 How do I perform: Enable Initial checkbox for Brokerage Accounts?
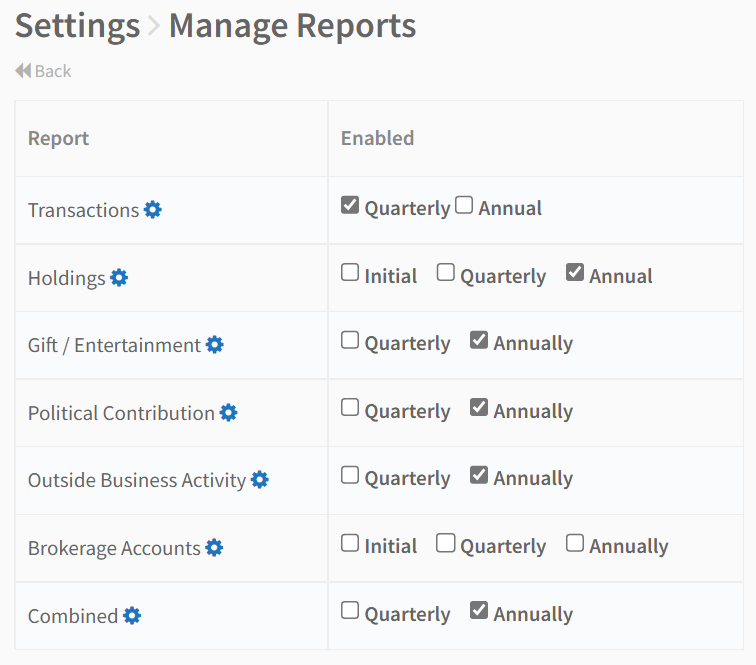point(350,543)
